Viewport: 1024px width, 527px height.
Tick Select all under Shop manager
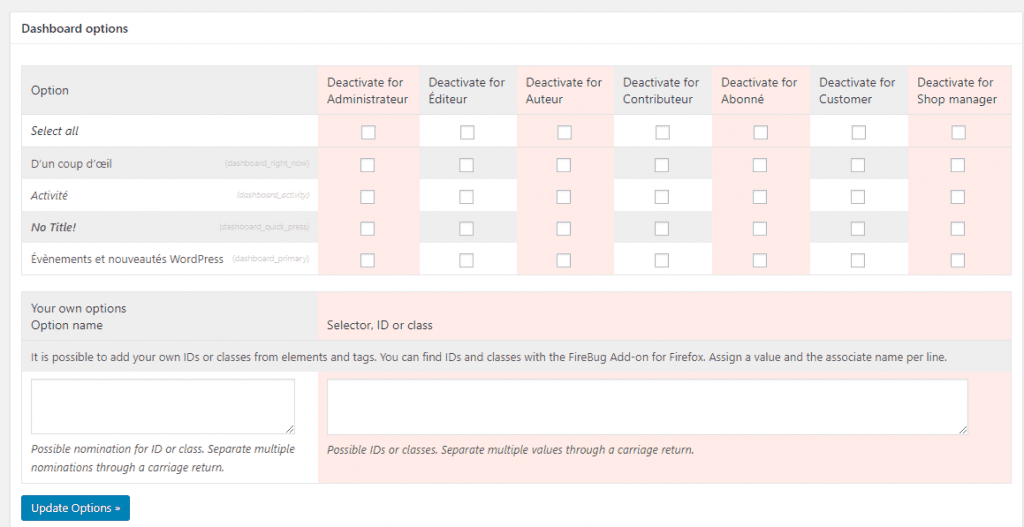pyautogui.click(x=958, y=132)
